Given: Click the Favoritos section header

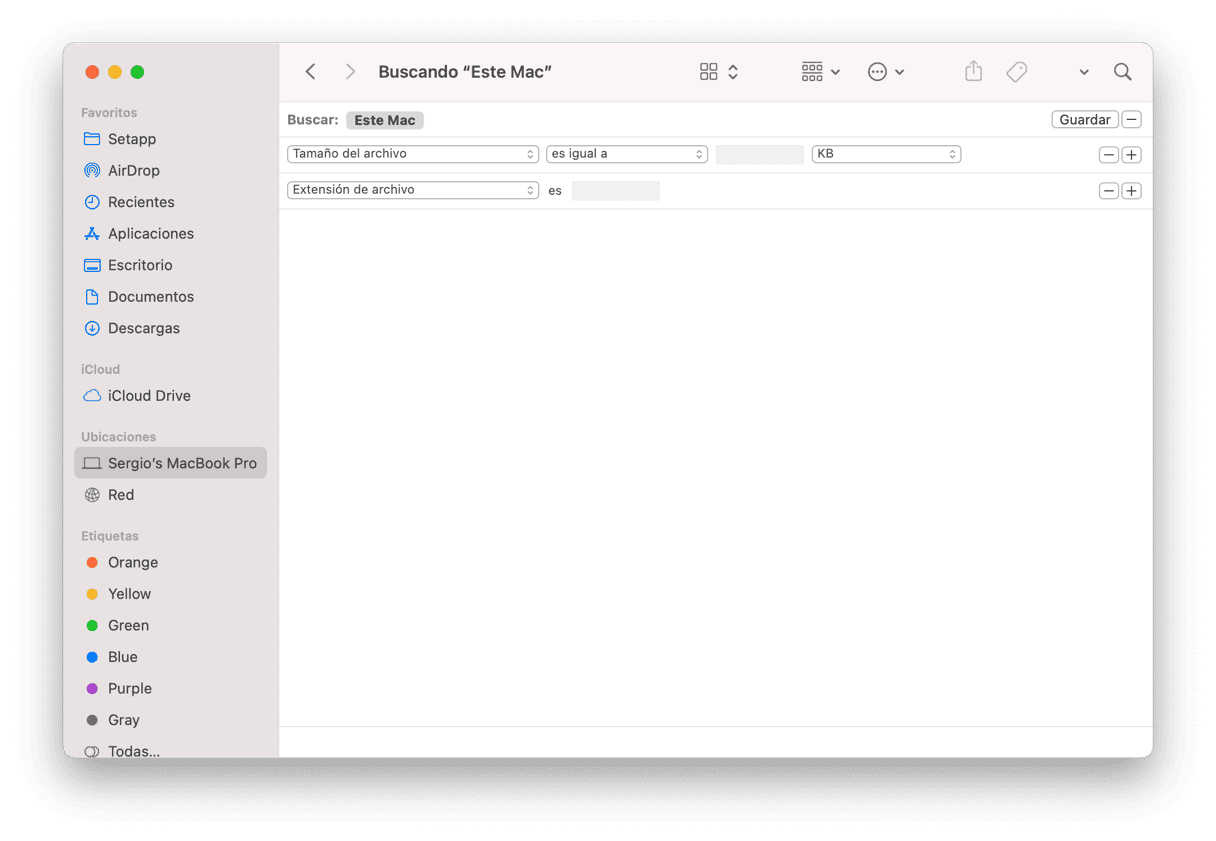Looking at the screenshot, I should coord(109,113).
